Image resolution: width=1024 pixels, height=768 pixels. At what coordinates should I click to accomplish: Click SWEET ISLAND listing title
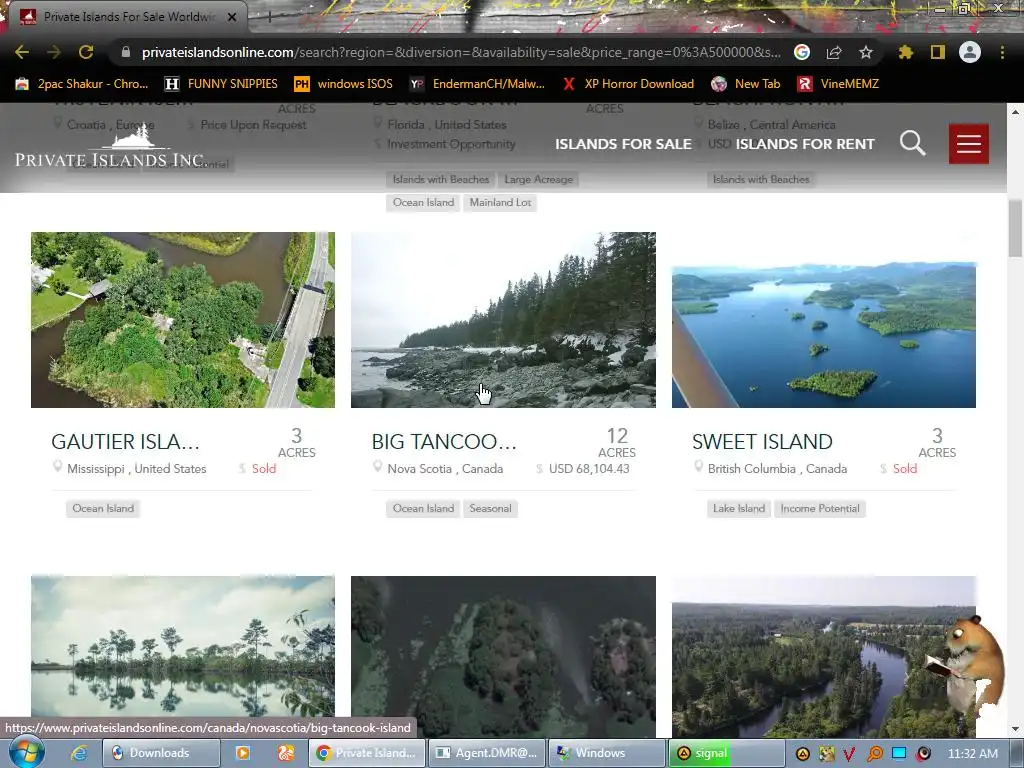pyautogui.click(x=762, y=441)
